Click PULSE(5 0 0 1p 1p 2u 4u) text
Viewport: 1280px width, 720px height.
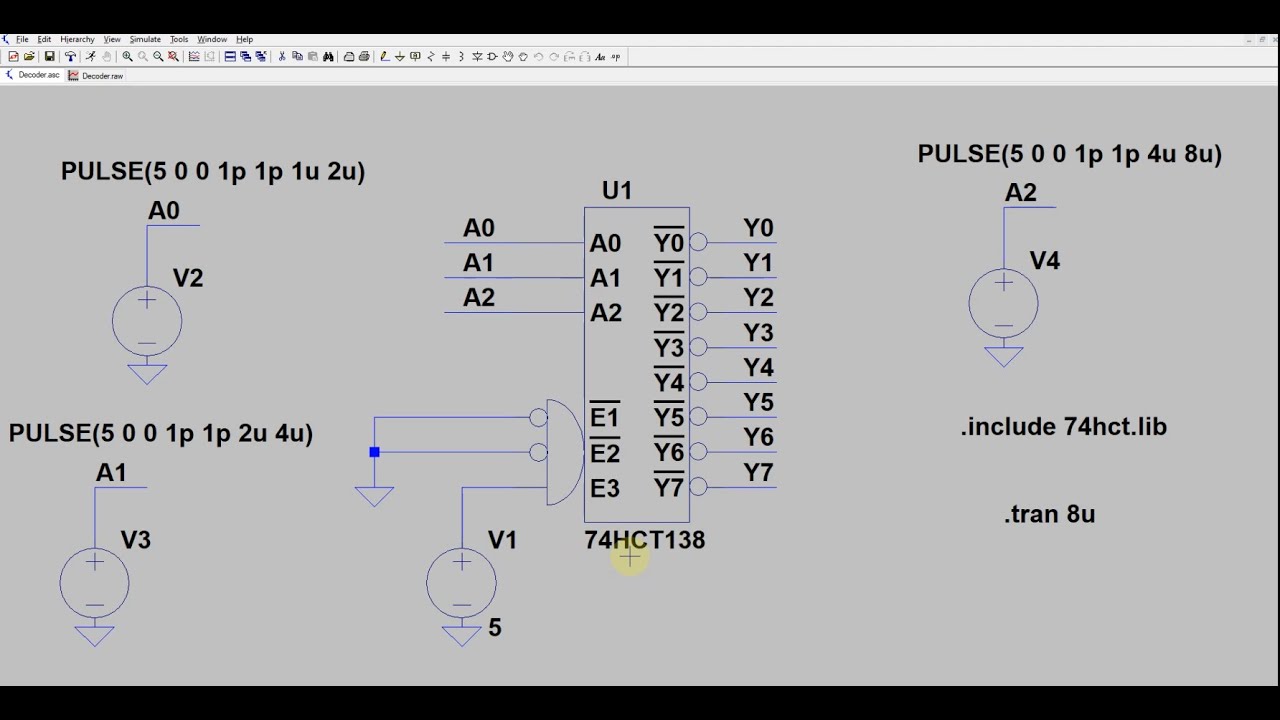coord(161,434)
